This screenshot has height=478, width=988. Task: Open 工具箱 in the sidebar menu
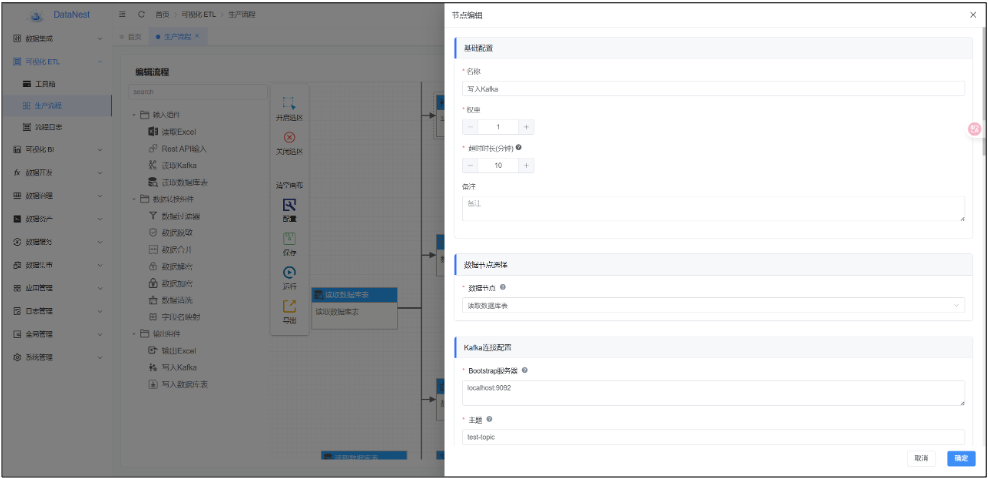(46, 84)
